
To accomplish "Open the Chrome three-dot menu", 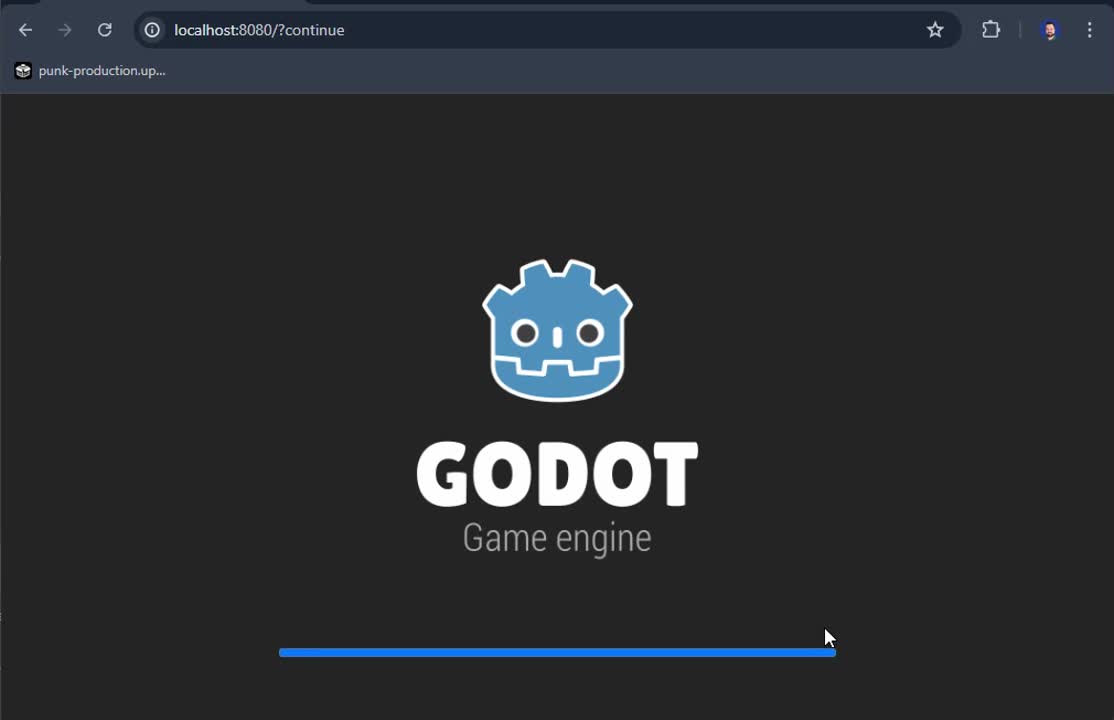I will coord(1089,30).
